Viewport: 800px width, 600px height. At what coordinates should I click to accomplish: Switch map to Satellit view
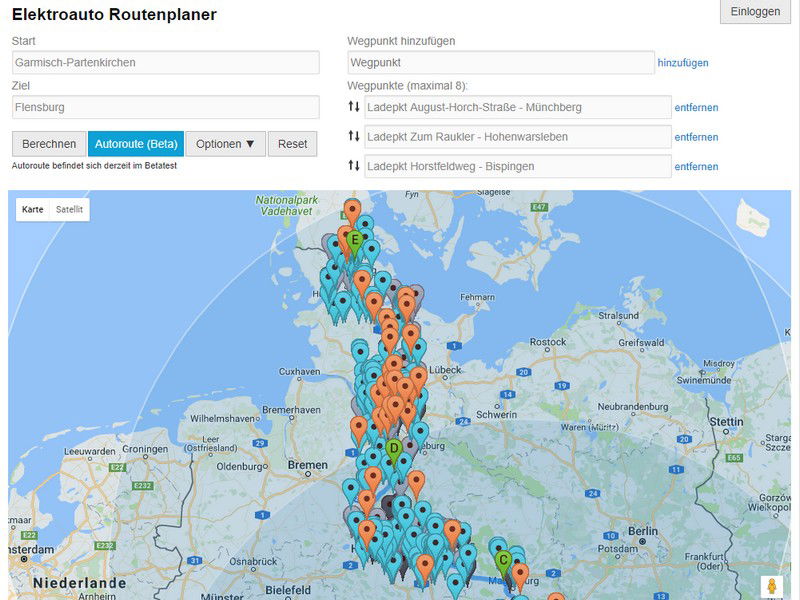click(x=69, y=210)
